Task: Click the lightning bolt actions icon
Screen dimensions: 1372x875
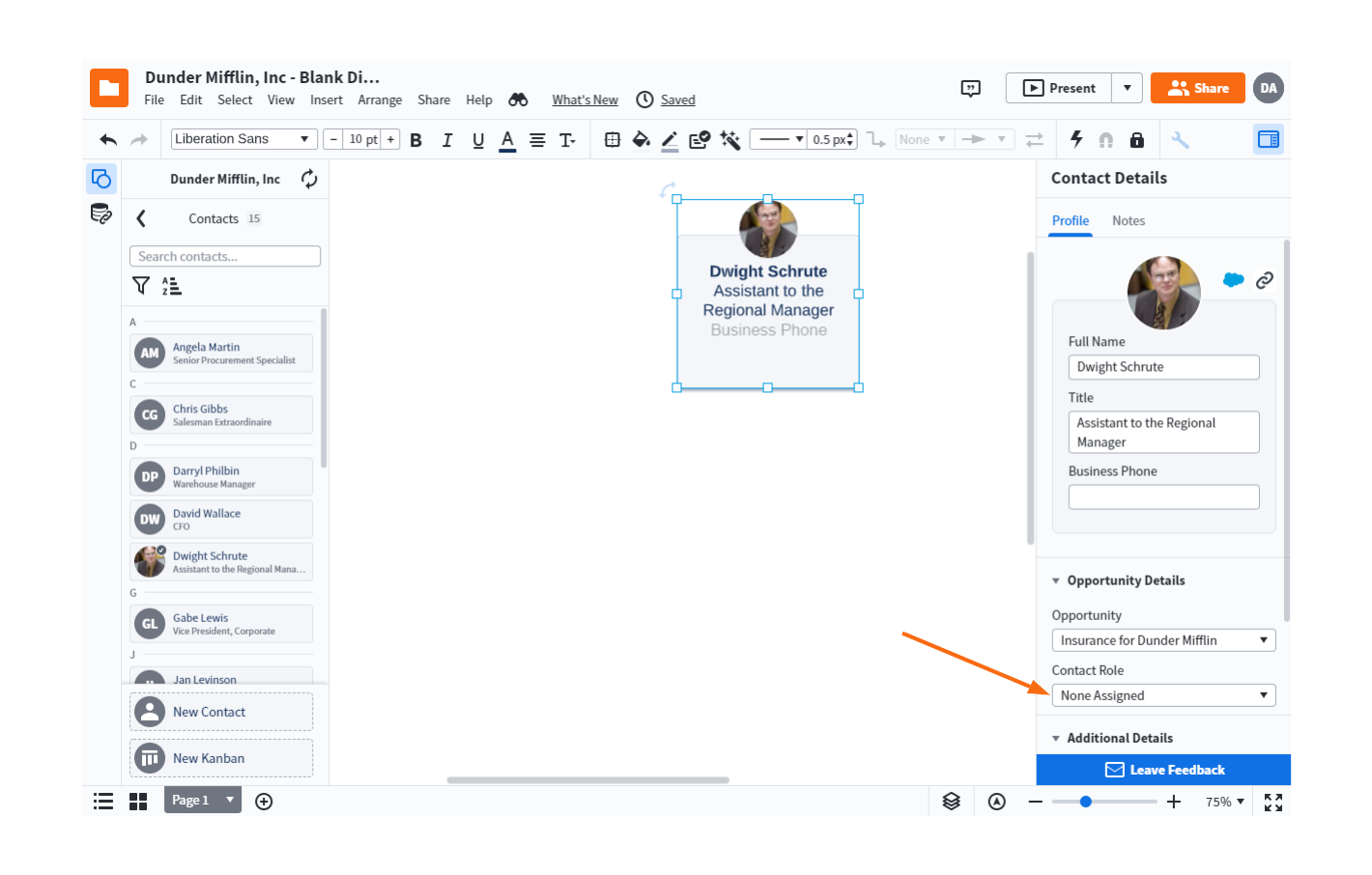Action: [1076, 139]
